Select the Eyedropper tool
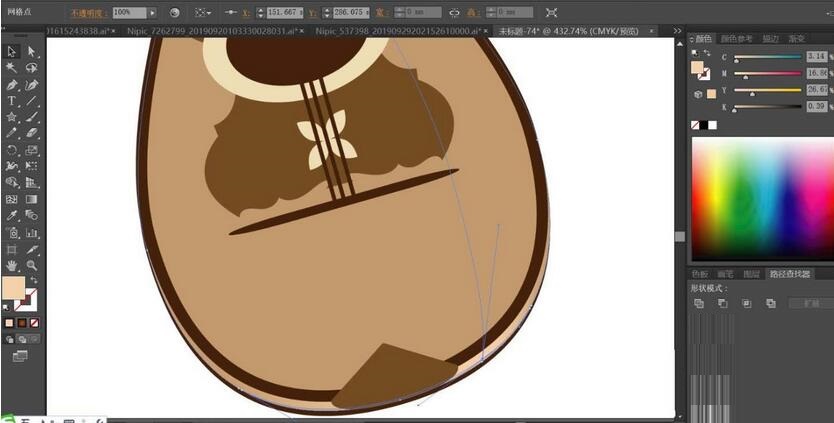Screen dimensions: 834x423 [x=12, y=216]
